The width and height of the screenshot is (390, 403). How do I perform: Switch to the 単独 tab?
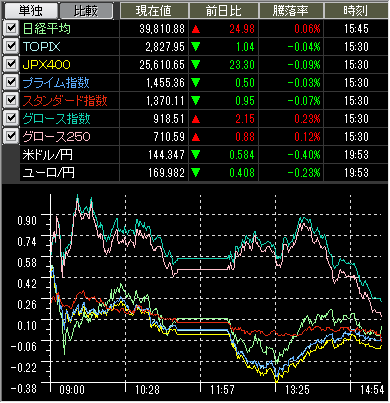[x=30, y=11]
